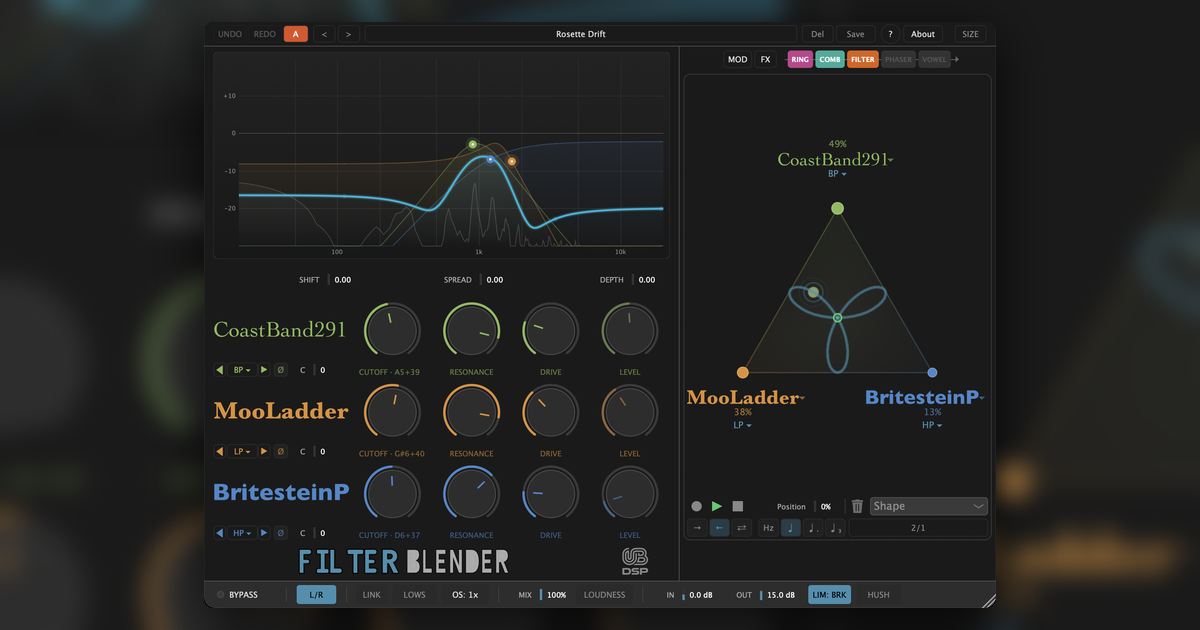
Task: Toggle L/R channel mode
Action: 316,595
